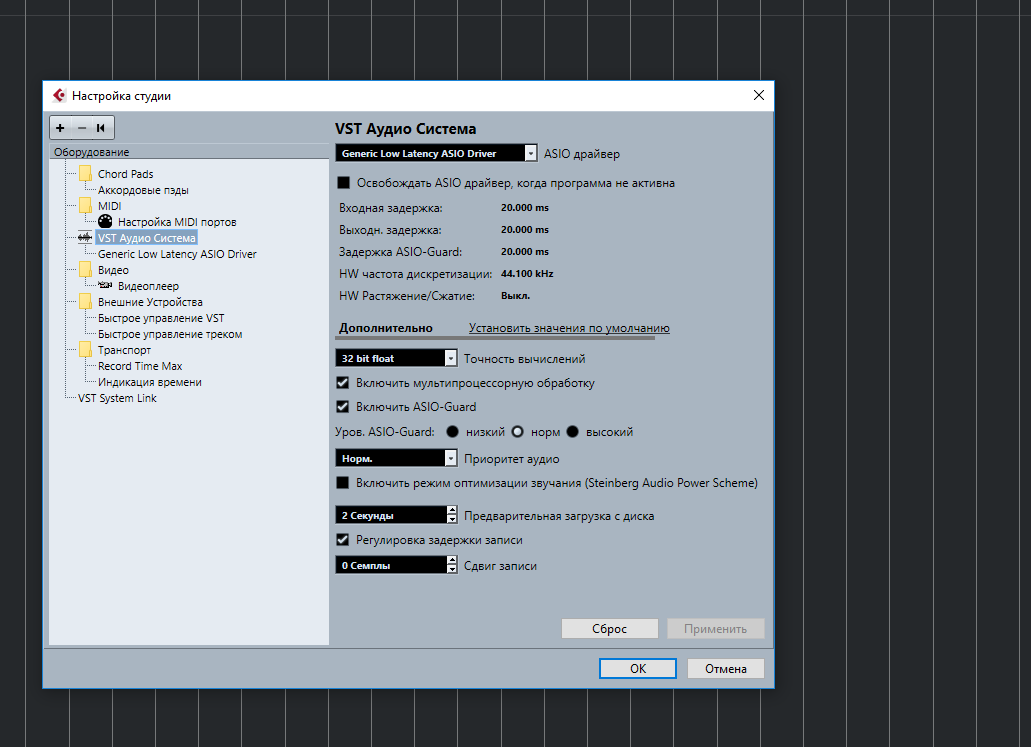Disable the Включить ASIO-Guard checkbox

(343, 406)
